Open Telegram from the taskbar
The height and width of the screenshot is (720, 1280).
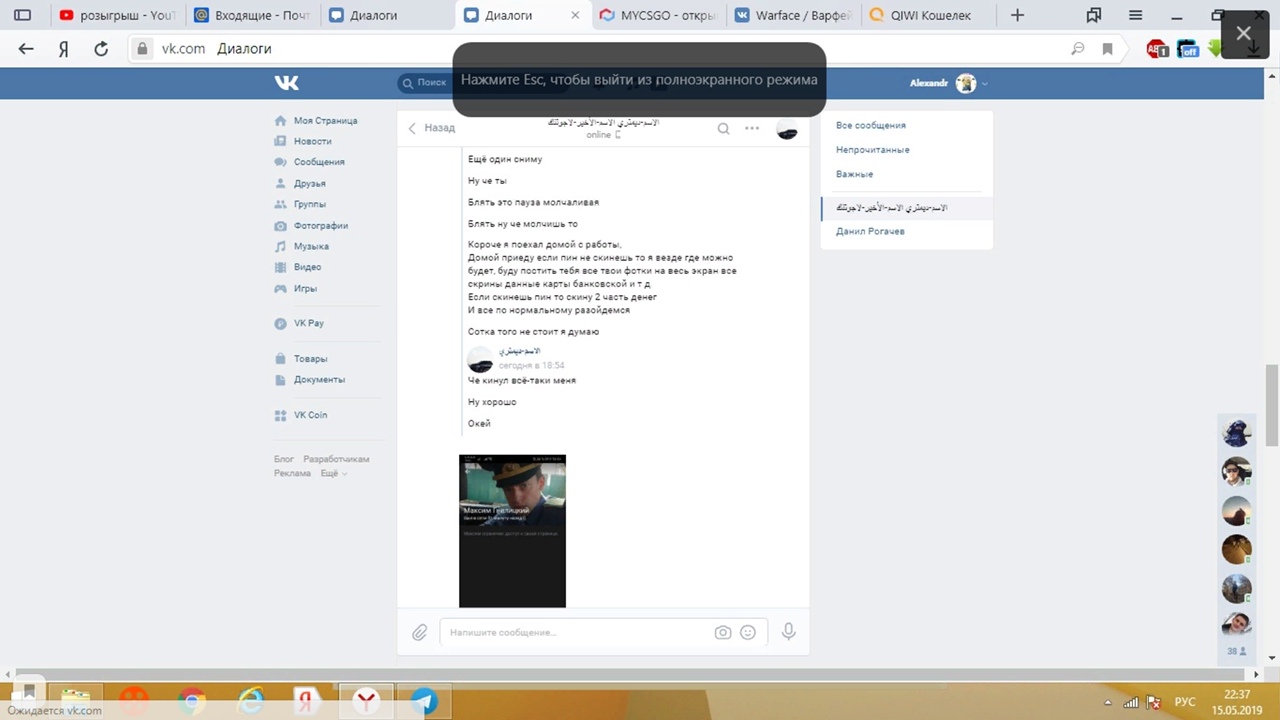click(x=425, y=700)
